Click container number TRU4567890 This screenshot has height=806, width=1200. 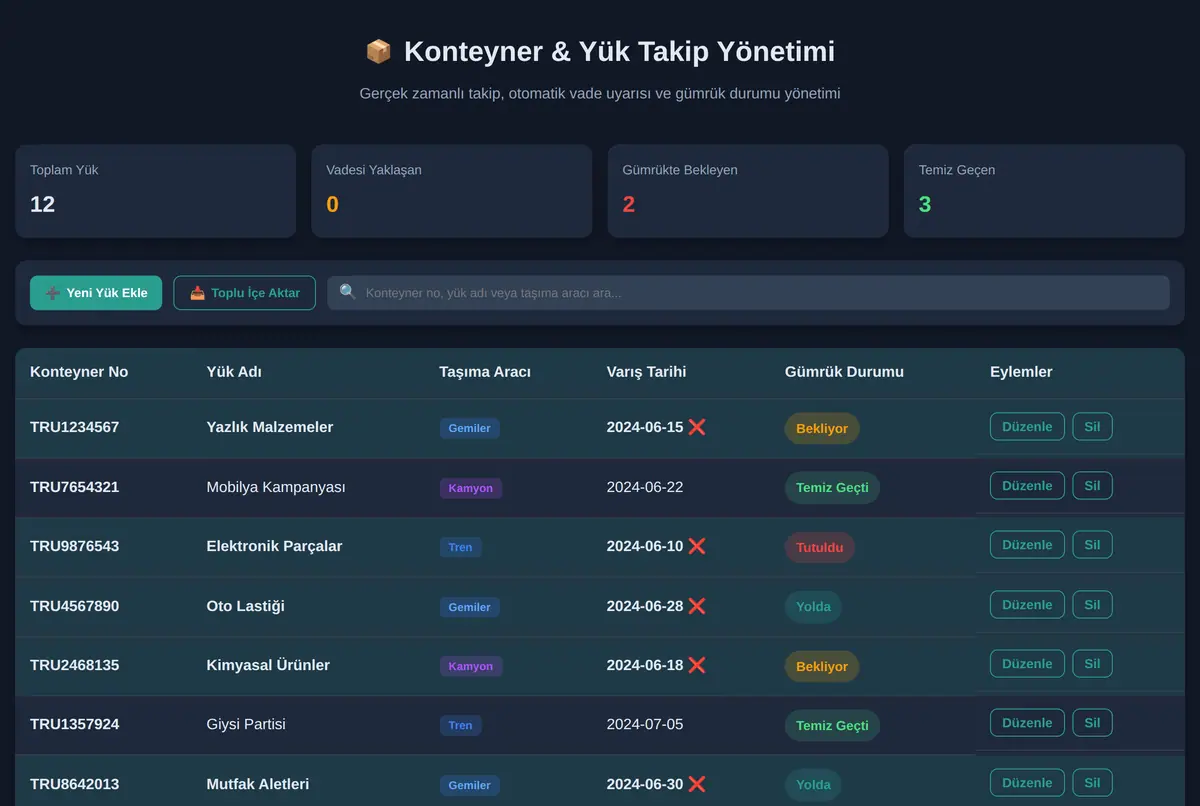click(x=74, y=606)
